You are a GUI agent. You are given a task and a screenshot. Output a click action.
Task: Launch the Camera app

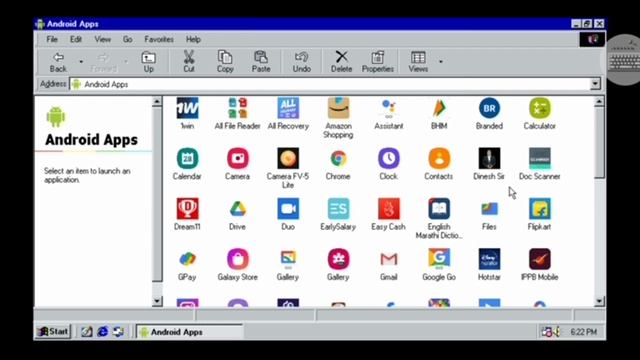coord(238,158)
